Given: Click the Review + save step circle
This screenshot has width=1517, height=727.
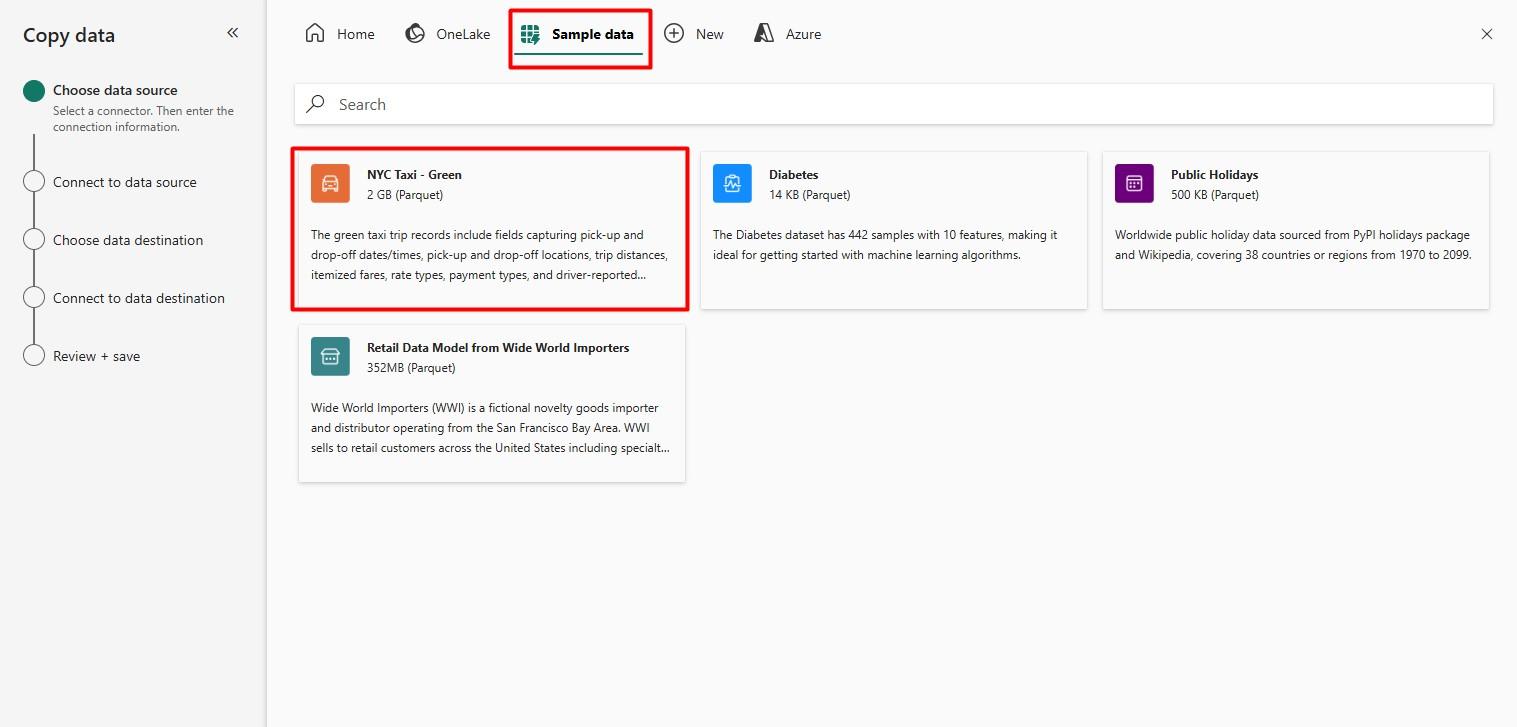Looking at the screenshot, I should tap(34, 356).
